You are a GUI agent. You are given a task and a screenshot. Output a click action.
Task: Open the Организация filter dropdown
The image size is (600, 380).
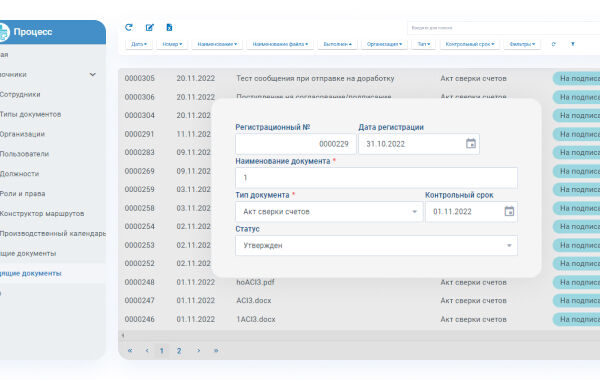(x=384, y=44)
